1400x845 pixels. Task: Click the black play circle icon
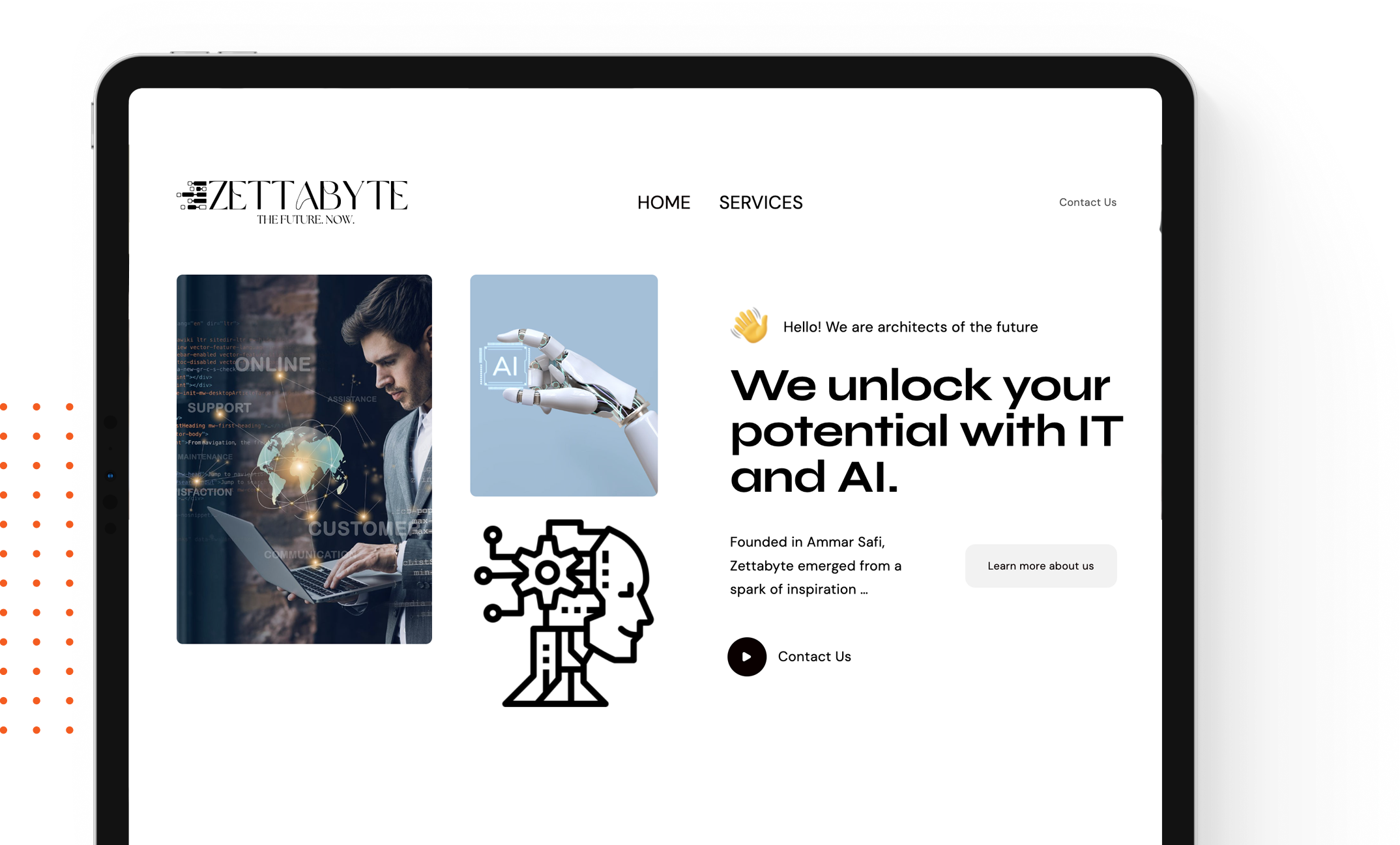746,656
